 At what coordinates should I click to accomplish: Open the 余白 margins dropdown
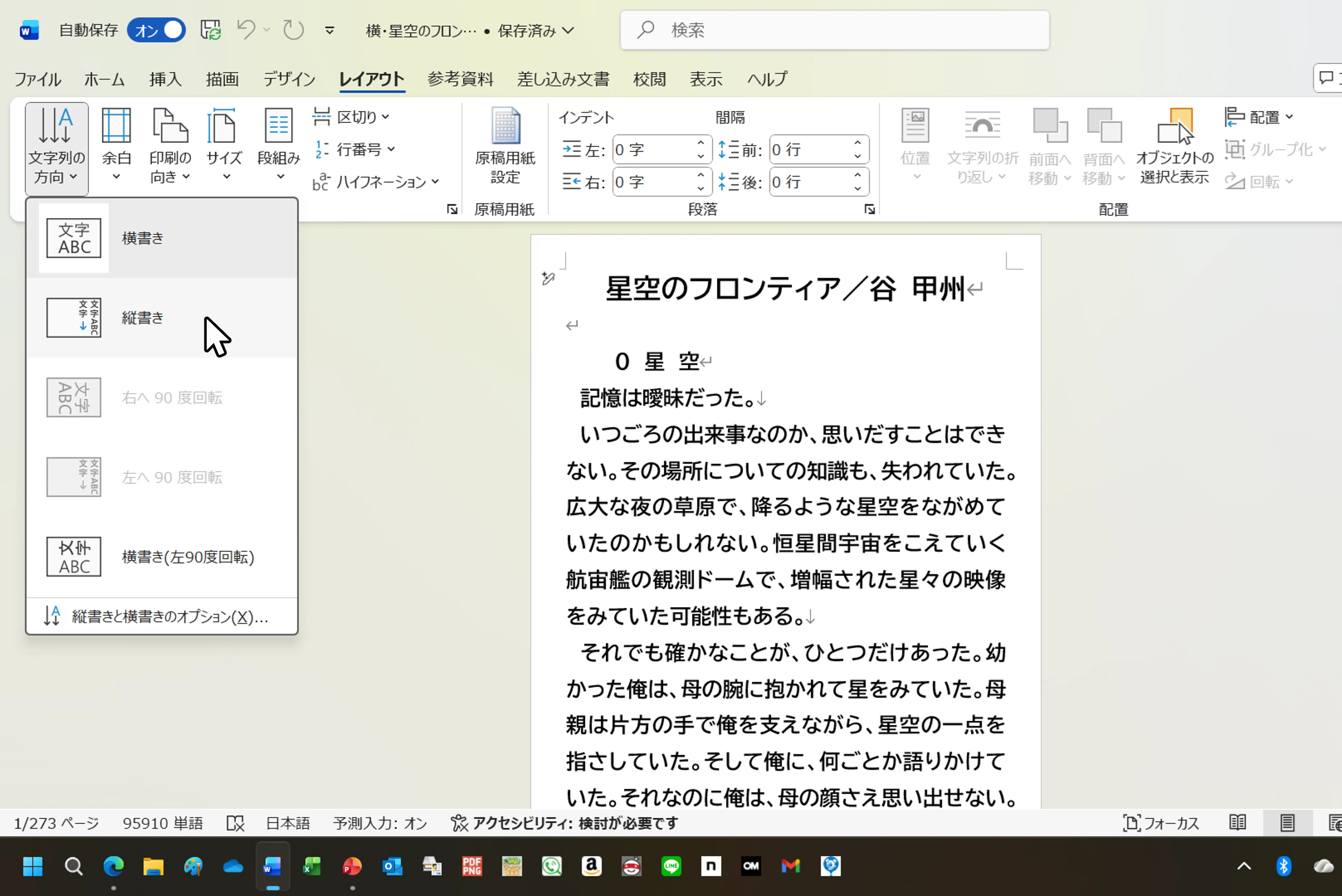click(x=116, y=145)
